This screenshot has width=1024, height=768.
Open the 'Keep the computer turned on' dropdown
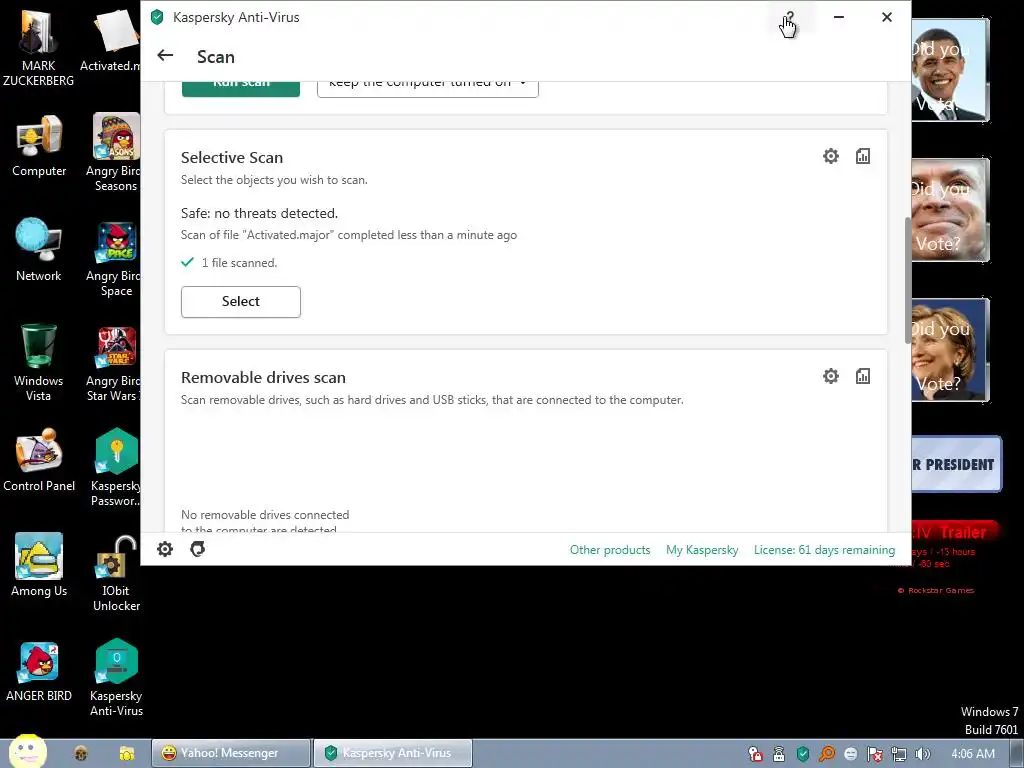(x=428, y=89)
